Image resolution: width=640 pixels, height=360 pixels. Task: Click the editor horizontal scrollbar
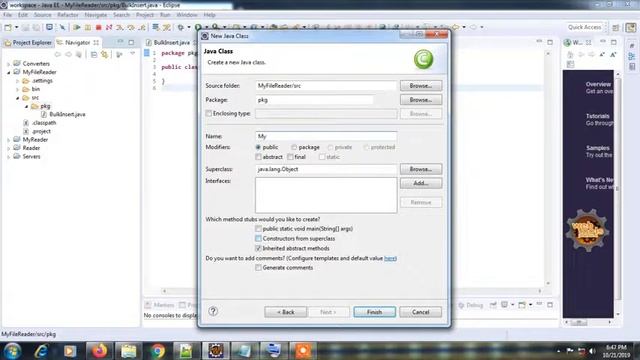click(x=351, y=291)
